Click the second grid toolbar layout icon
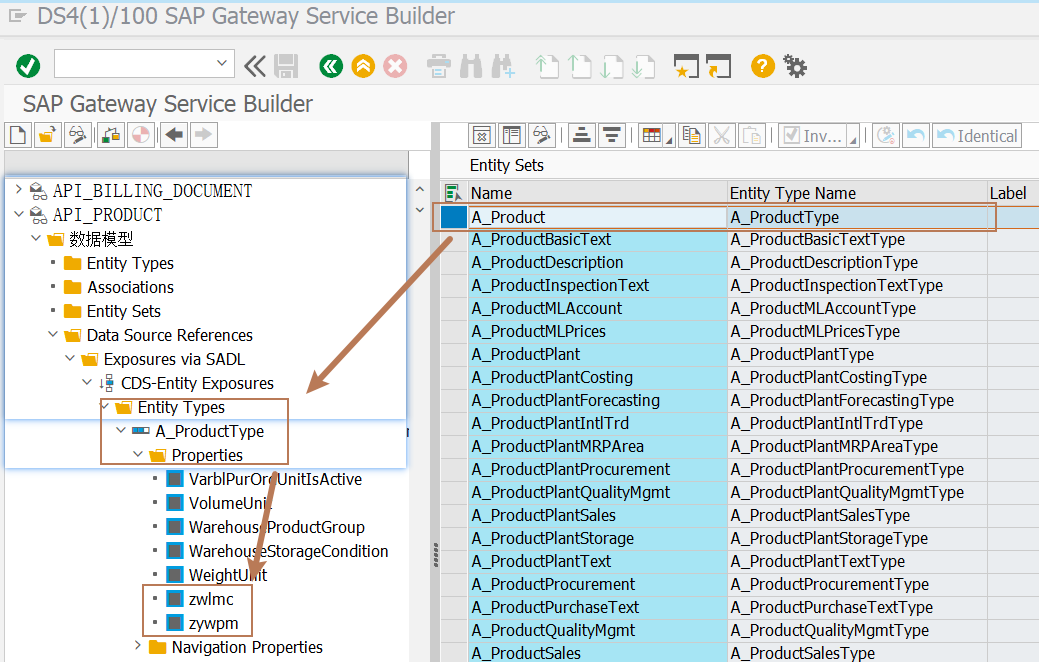Screen dimensions: 1039x662 tap(512, 136)
